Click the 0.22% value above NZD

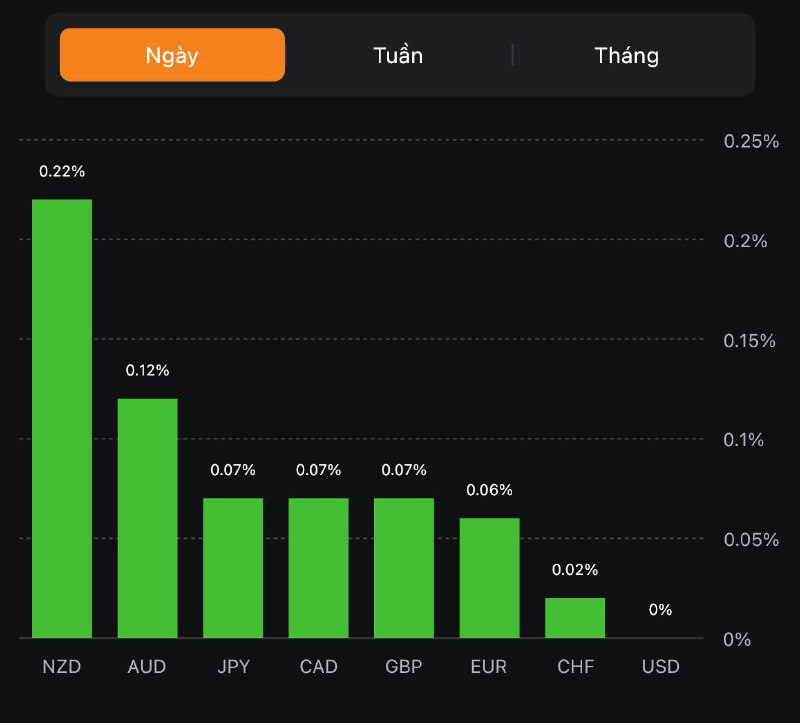coord(62,171)
